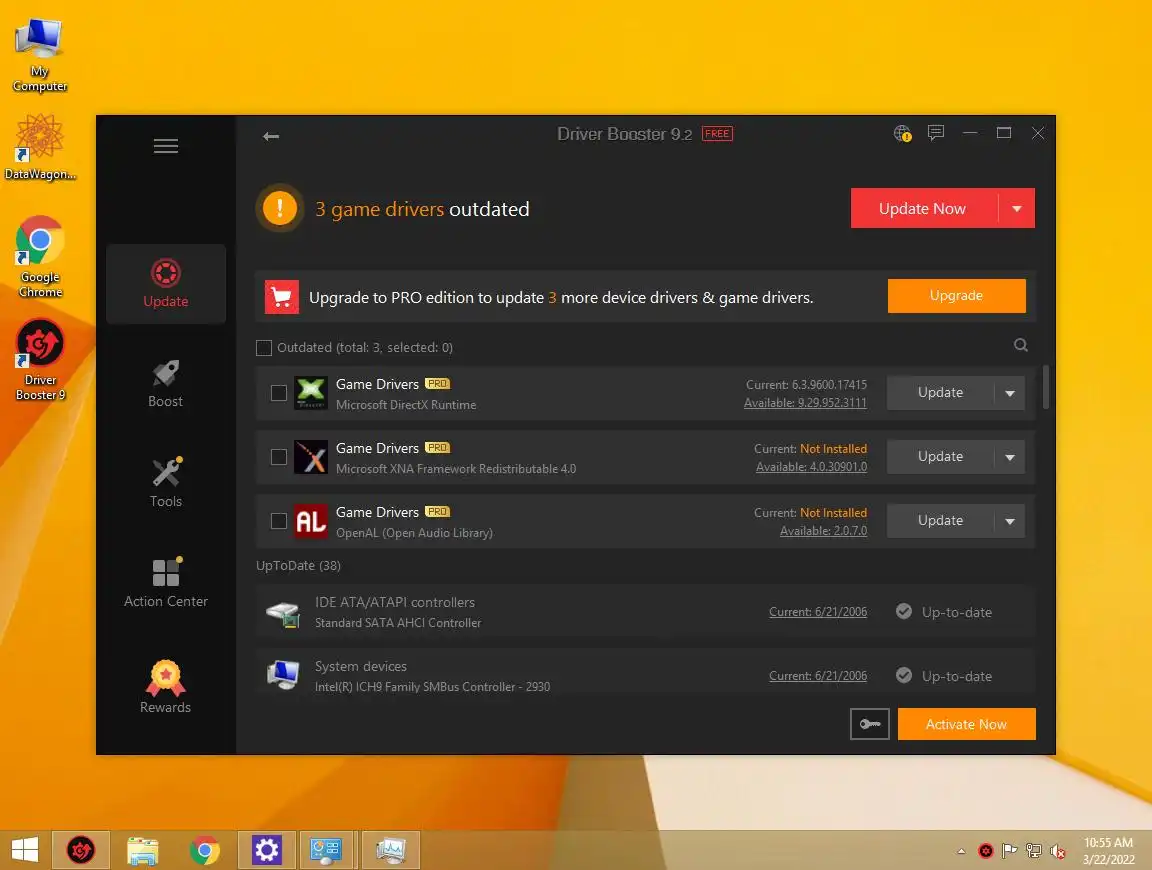The image size is (1152, 870).
Task: Open Current 6/21/2006 link for SMBus Controller
Action: 818,675
